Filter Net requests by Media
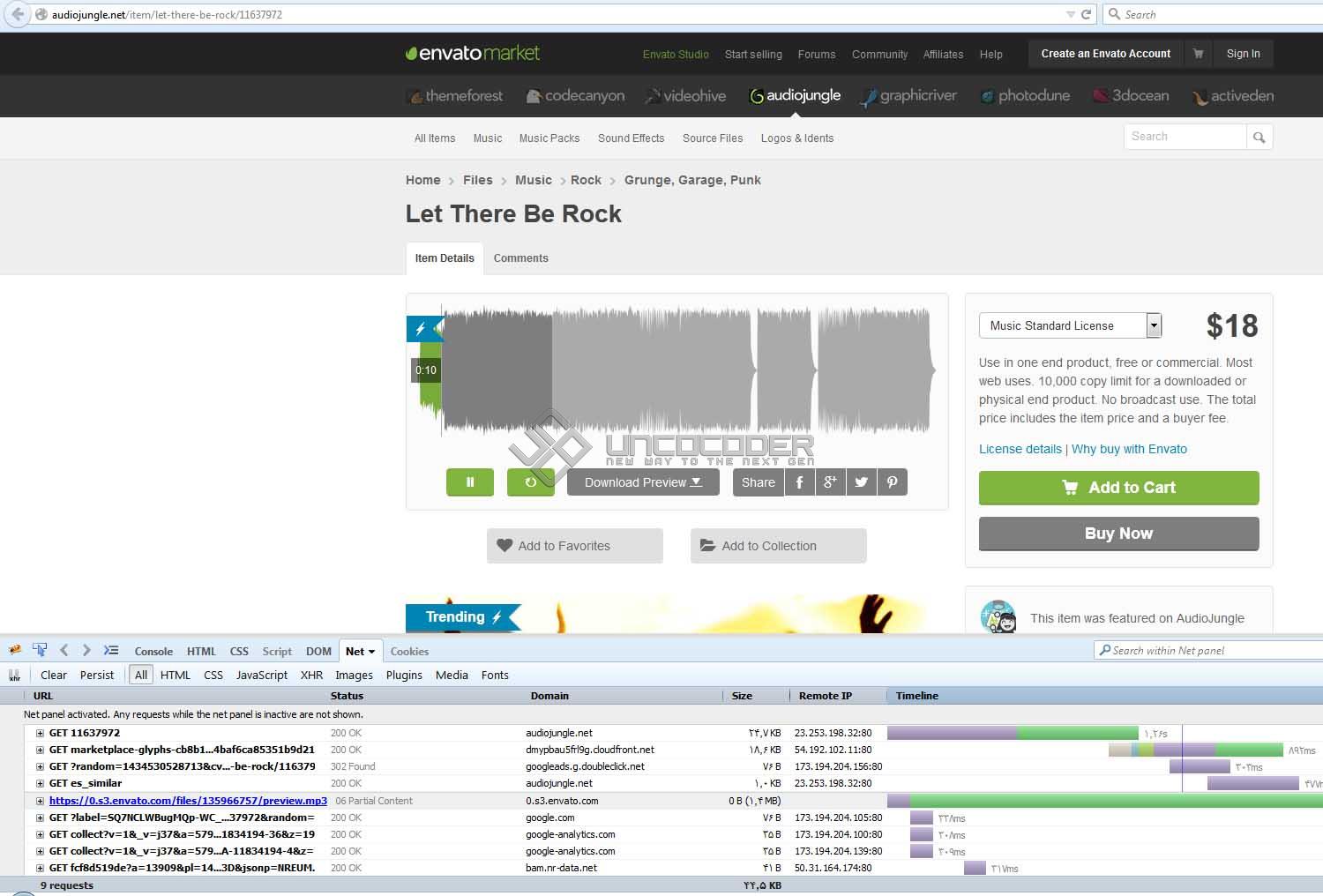The width and height of the screenshot is (1323, 896). (452, 676)
